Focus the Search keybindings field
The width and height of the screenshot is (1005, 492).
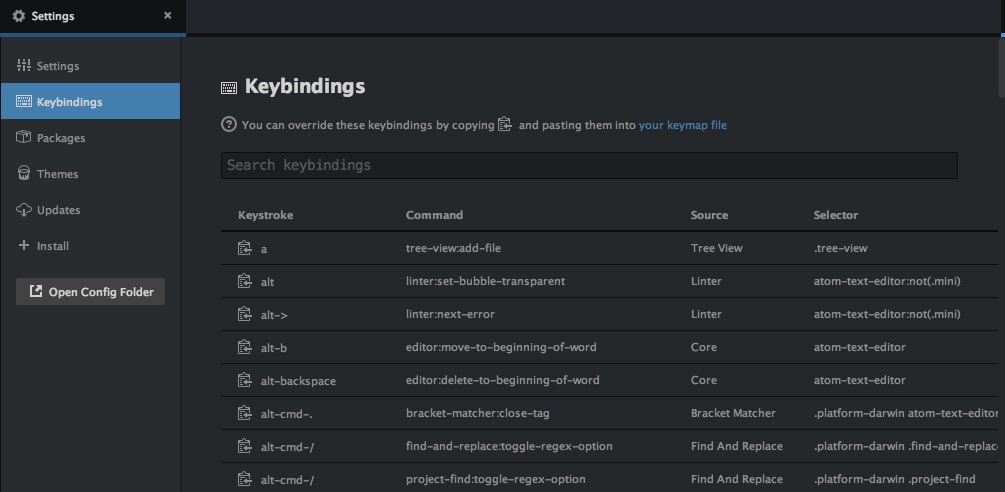(x=588, y=165)
